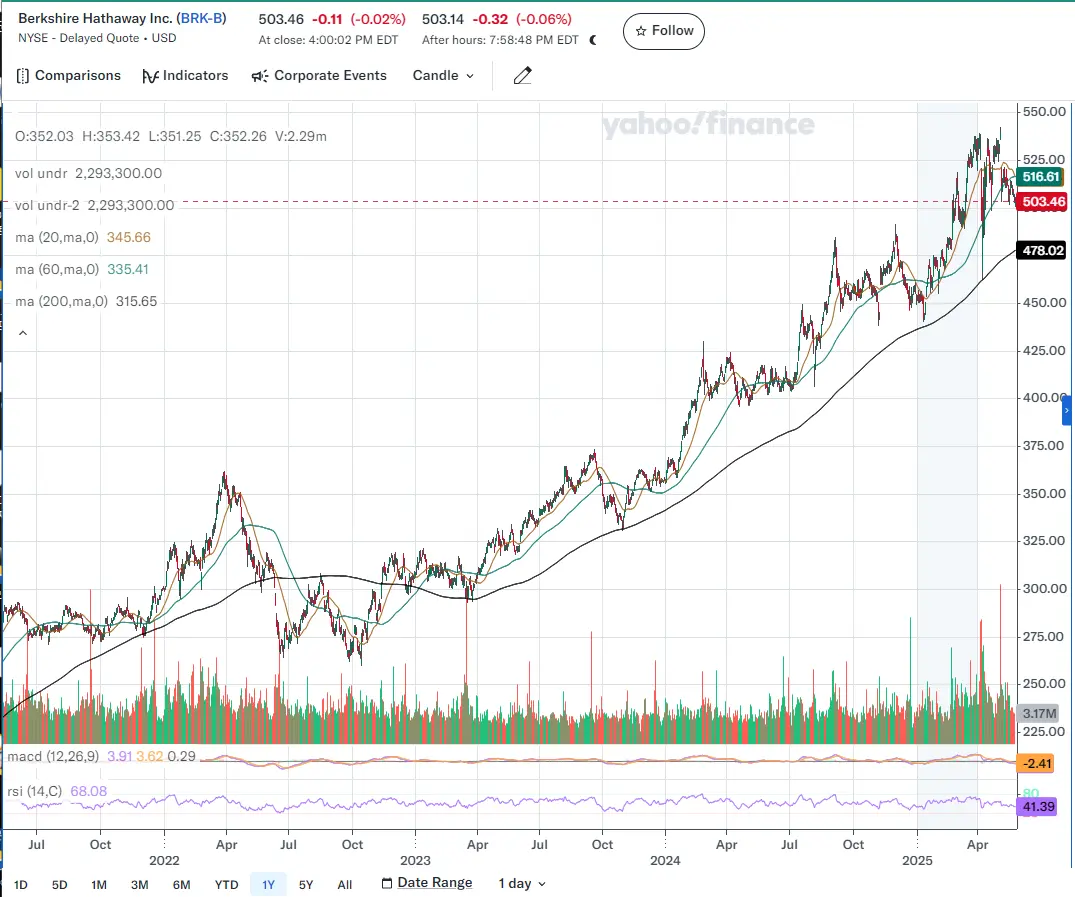Image resolution: width=1075 pixels, height=897 pixels.
Task: Click the vol undr legend entry
Action: click(x=88, y=174)
